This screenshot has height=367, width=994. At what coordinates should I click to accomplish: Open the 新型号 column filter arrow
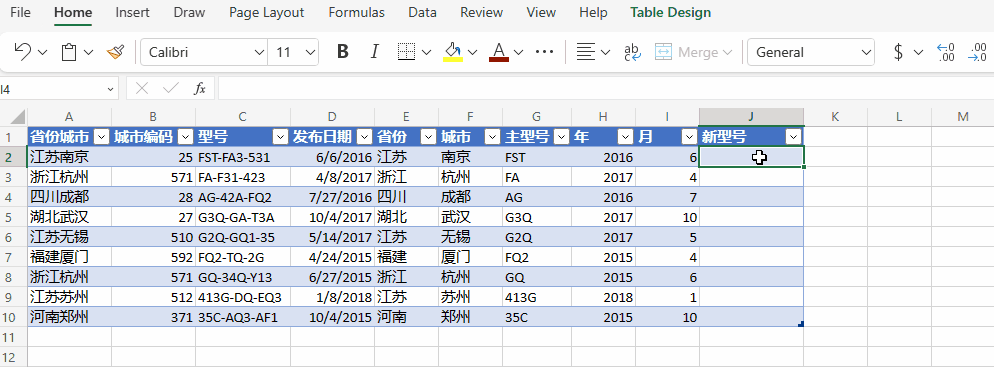[x=794, y=137]
